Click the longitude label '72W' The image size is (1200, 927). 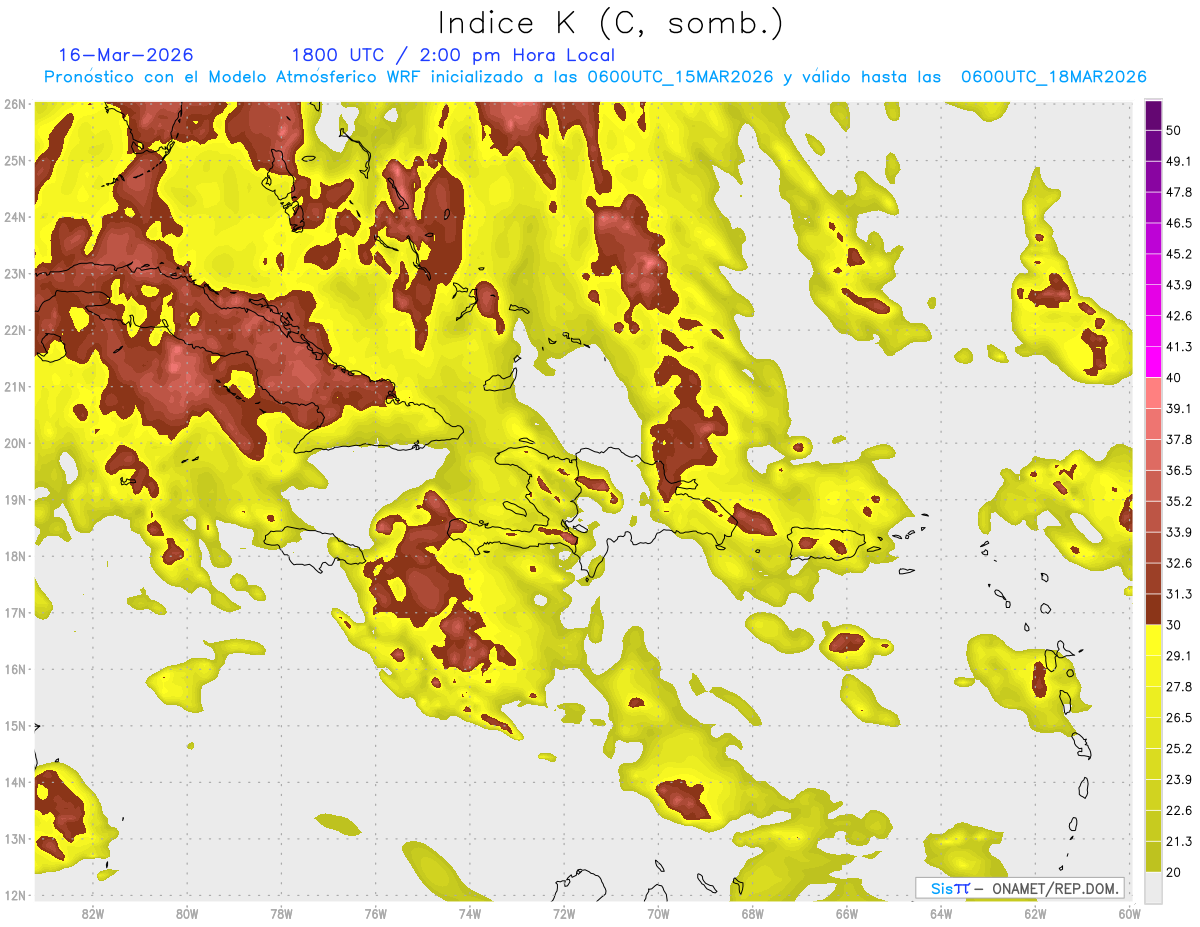564,914
